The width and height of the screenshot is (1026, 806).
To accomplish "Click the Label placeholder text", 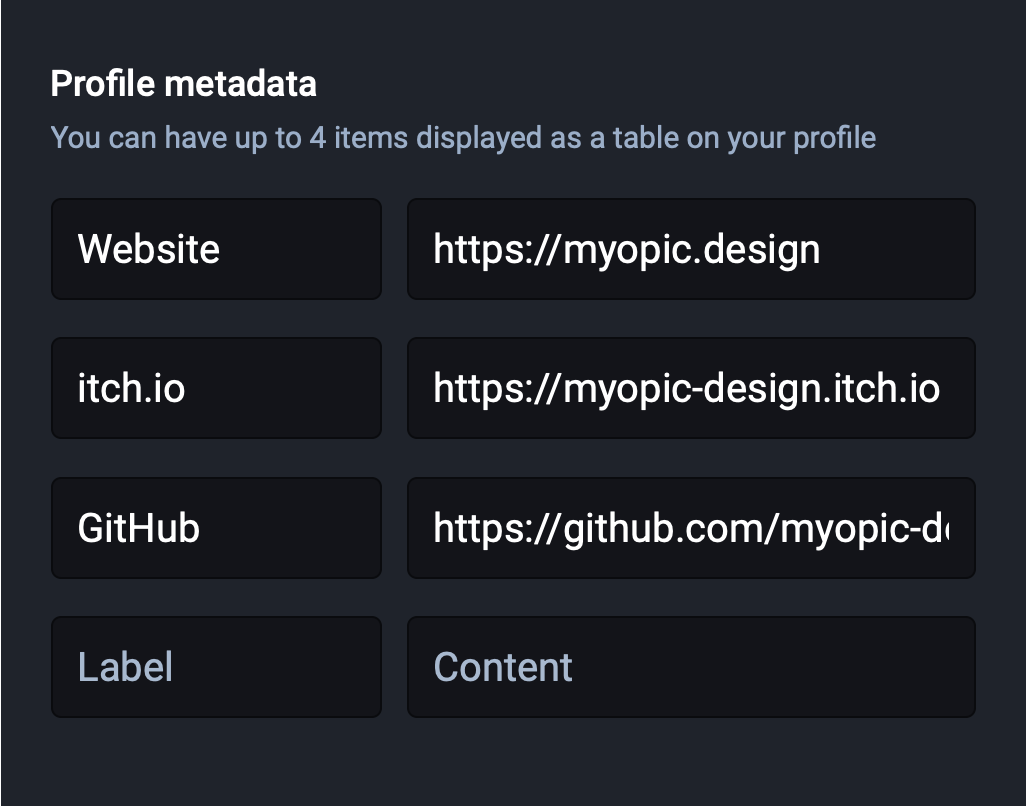I will [125, 667].
